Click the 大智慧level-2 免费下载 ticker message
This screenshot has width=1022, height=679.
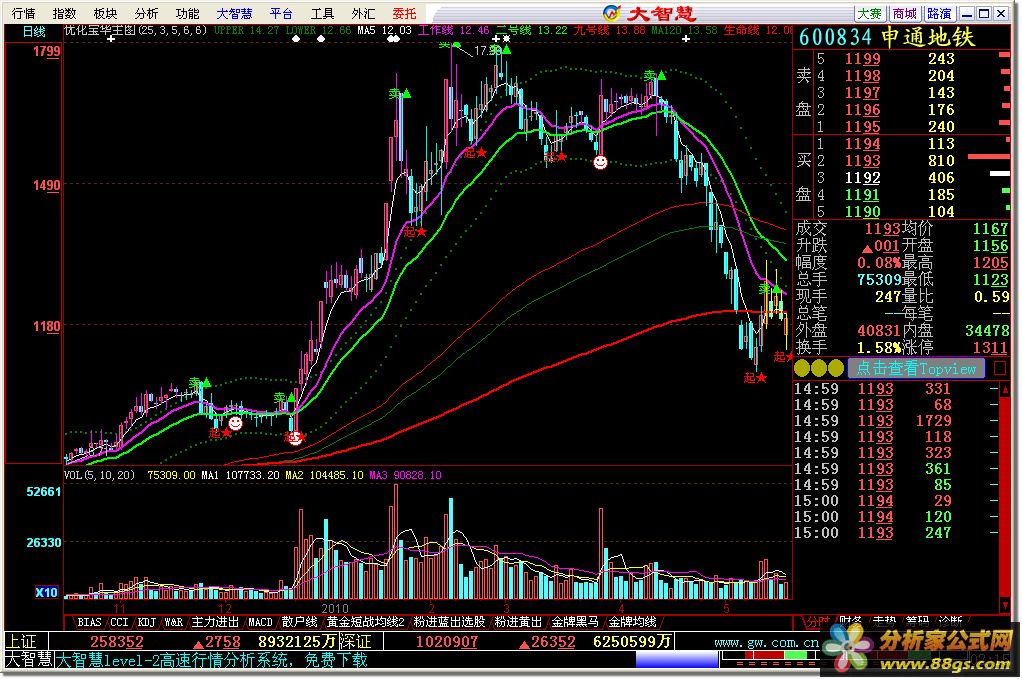tap(212, 660)
